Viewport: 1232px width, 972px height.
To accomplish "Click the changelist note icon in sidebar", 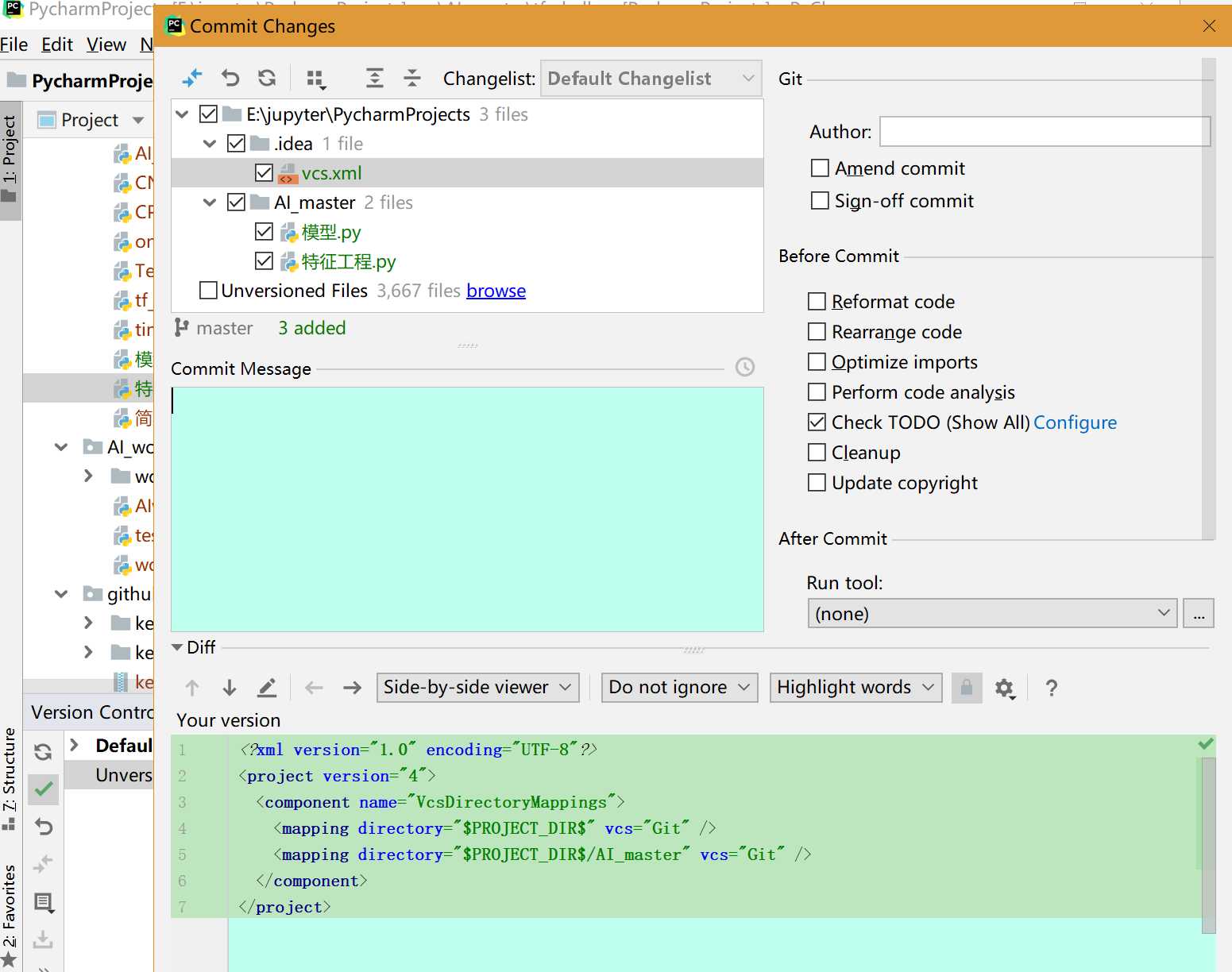I will coord(44,902).
